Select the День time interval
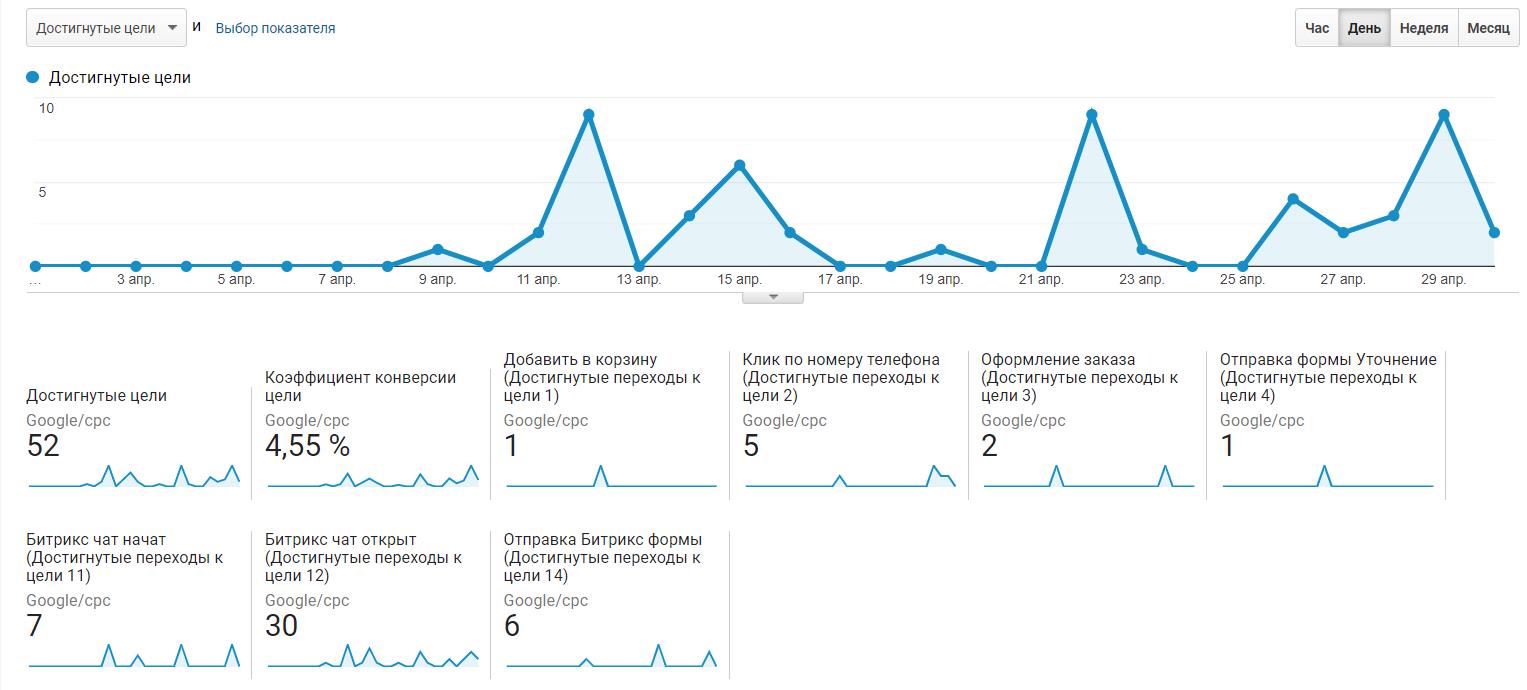The width and height of the screenshot is (1527, 690). click(1364, 28)
